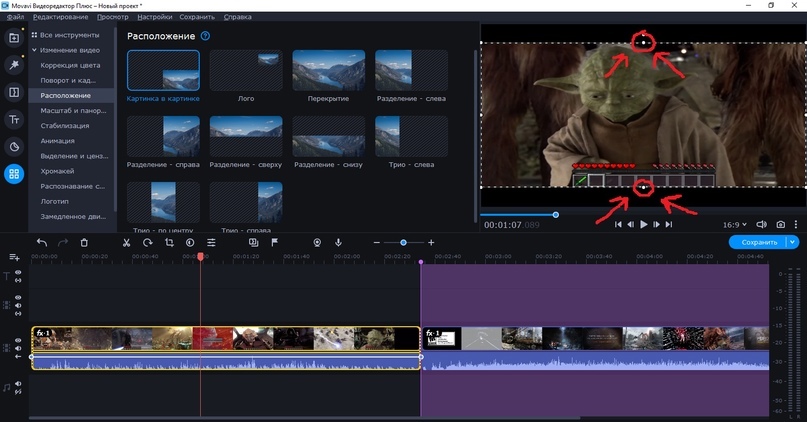Toggle visibility of title track

[x=18, y=273]
